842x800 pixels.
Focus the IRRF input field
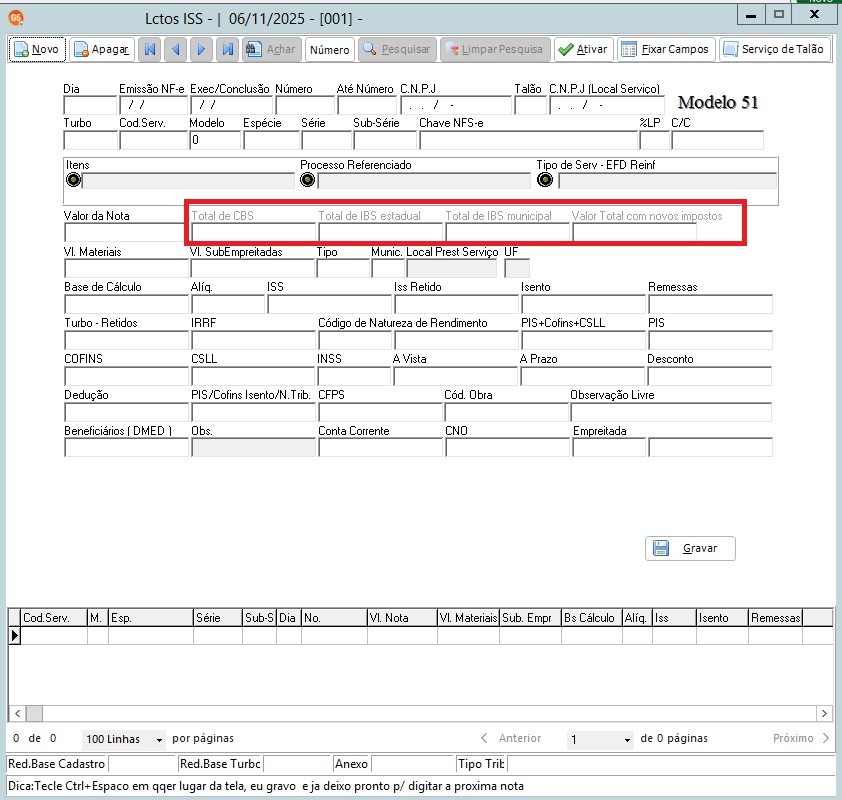253,340
